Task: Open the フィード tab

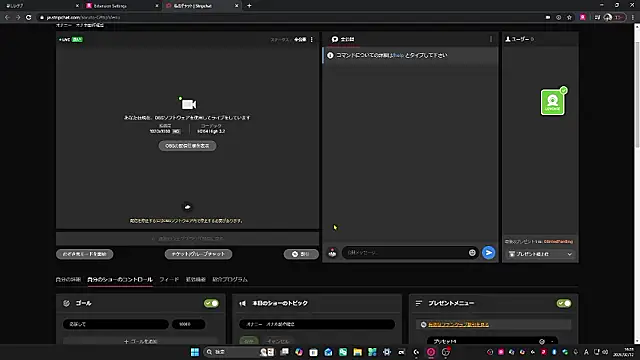Action: (x=169, y=280)
